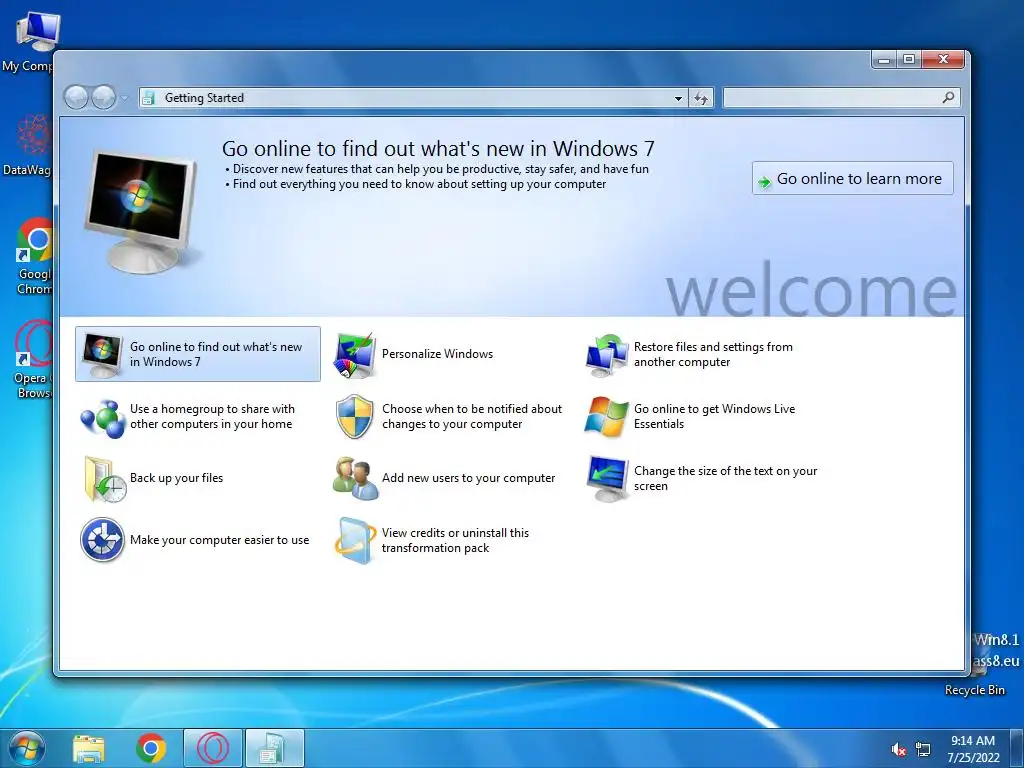Launch Google Chrome from the taskbar
Viewport: 1024px width, 768px height.
151,748
